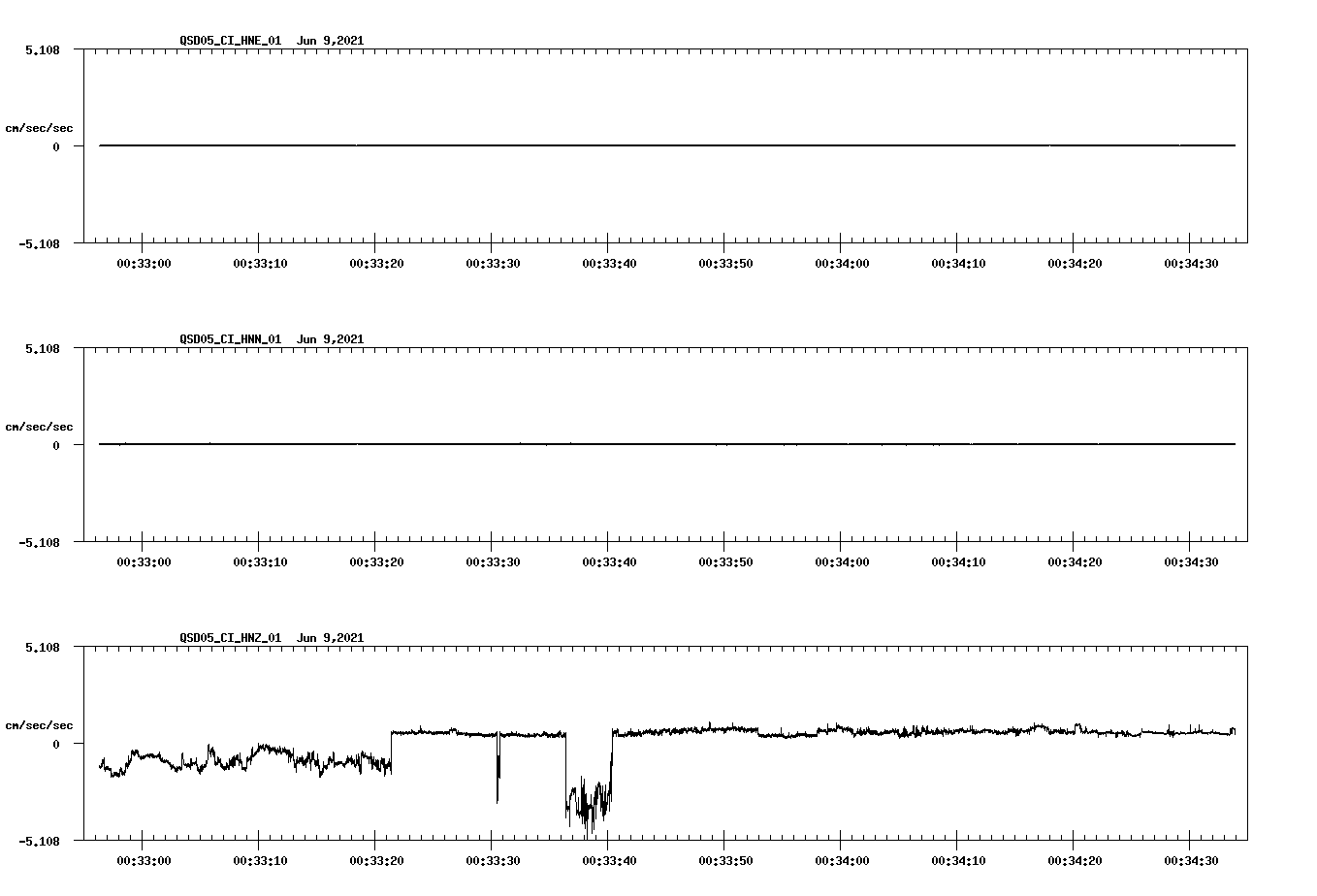Click 00:33:10 label under the HNN plot
This screenshot has width=1317, height=896.
pos(260,562)
